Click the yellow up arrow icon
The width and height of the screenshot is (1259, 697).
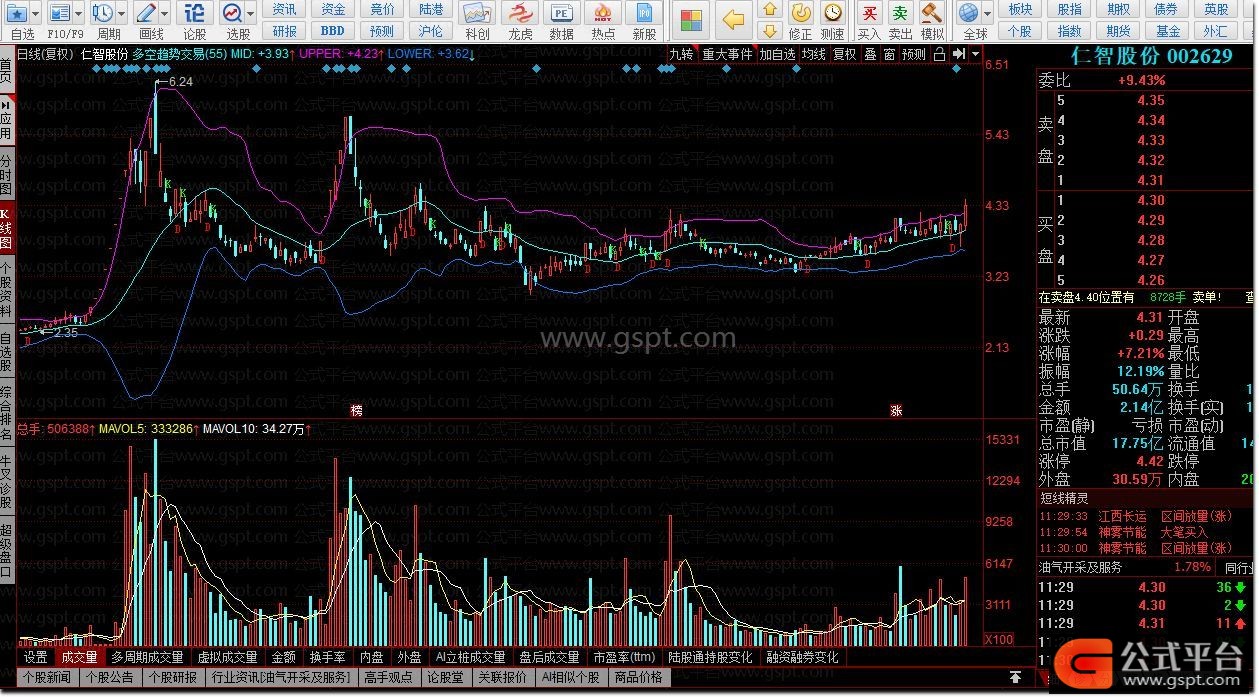(x=769, y=10)
